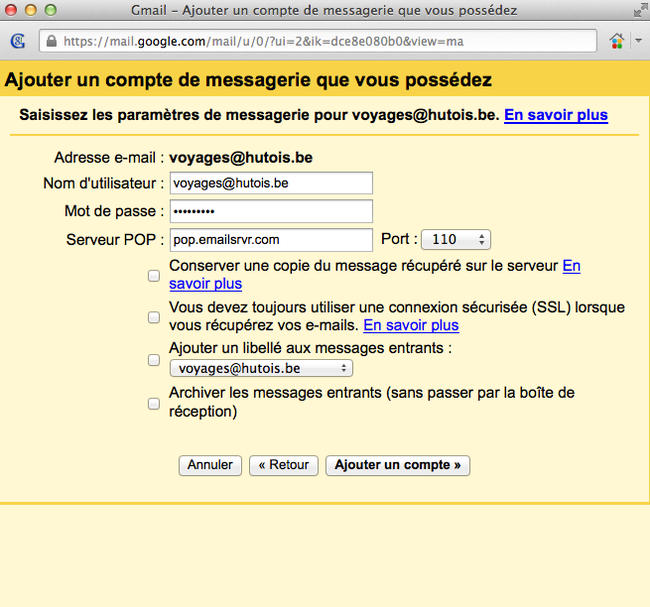
Task: Open the En savoir plus link in header
Action: tap(556, 115)
